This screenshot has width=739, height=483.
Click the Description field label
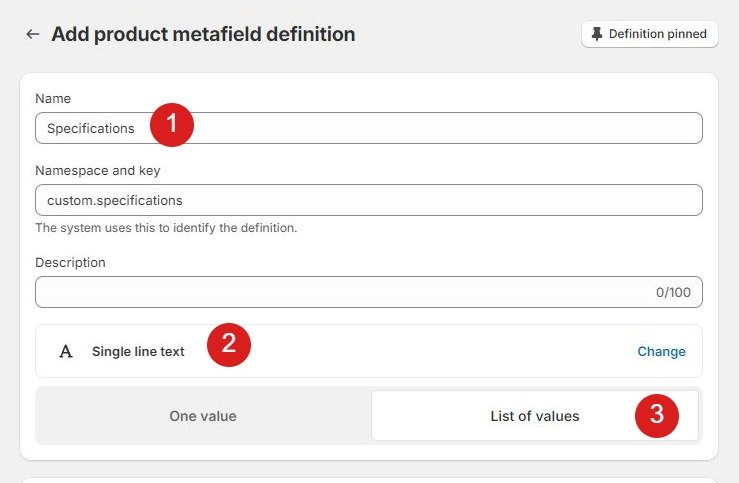click(70, 262)
